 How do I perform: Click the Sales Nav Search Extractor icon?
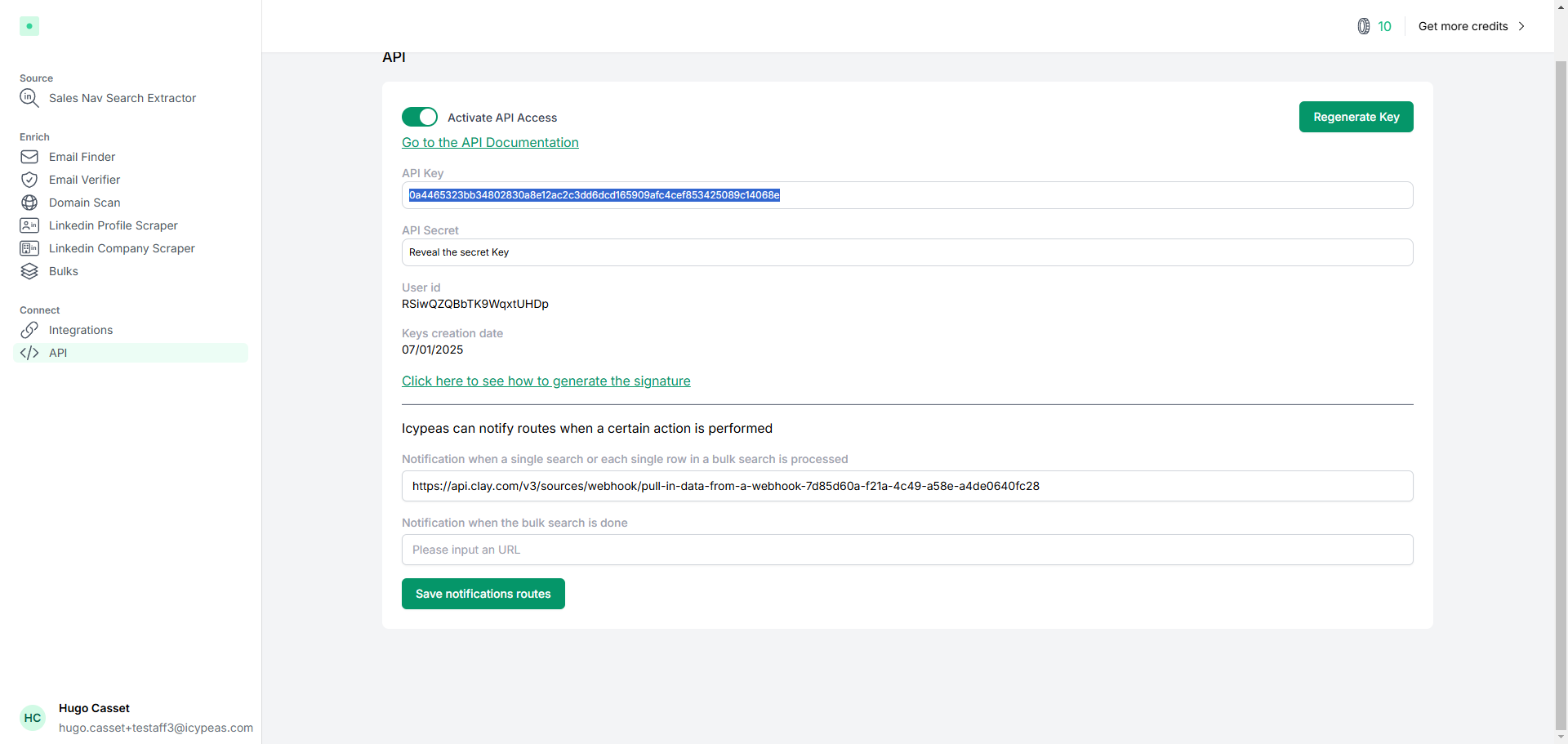point(29,98)
